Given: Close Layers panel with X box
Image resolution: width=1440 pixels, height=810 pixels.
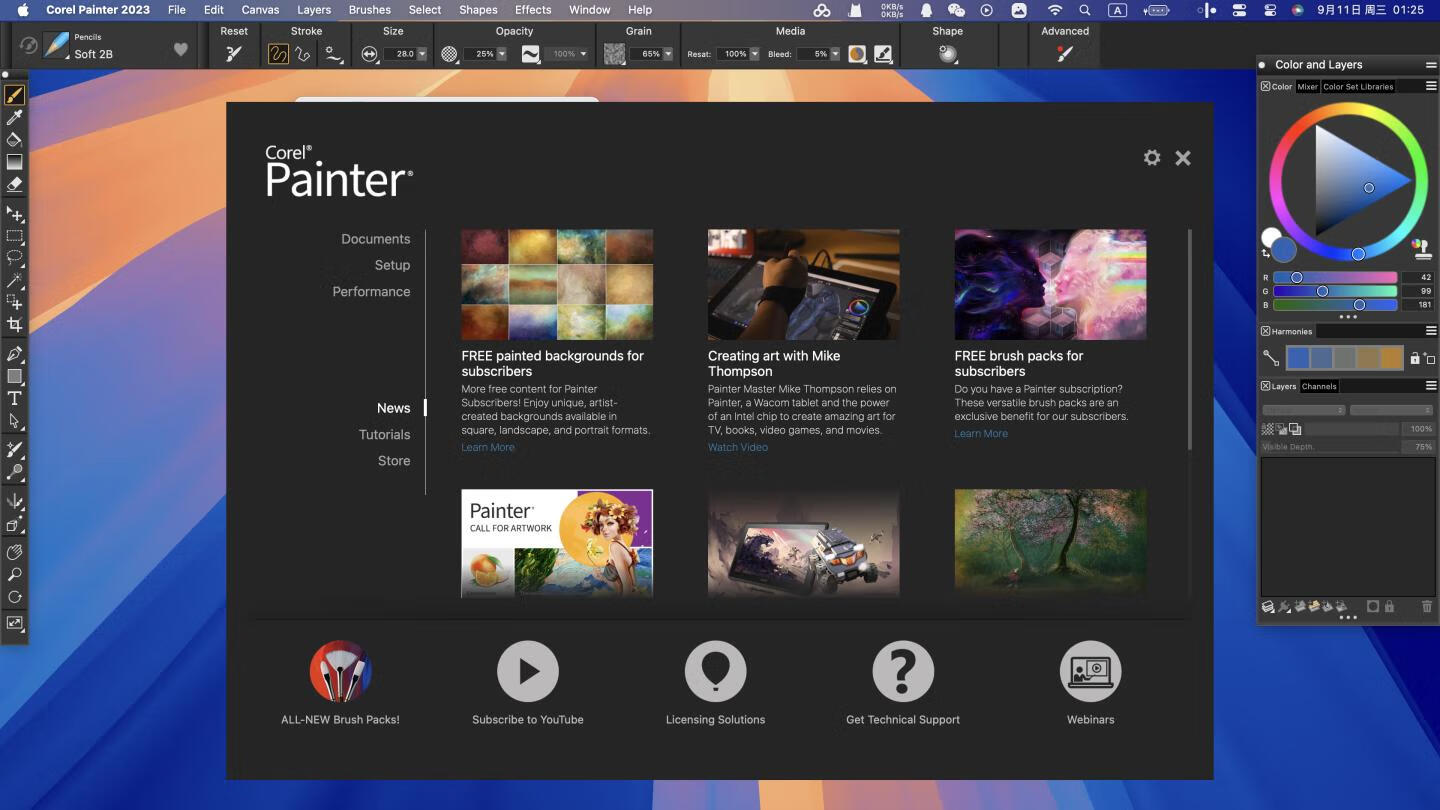Looking at the screenshot, I should (1265, 386).
